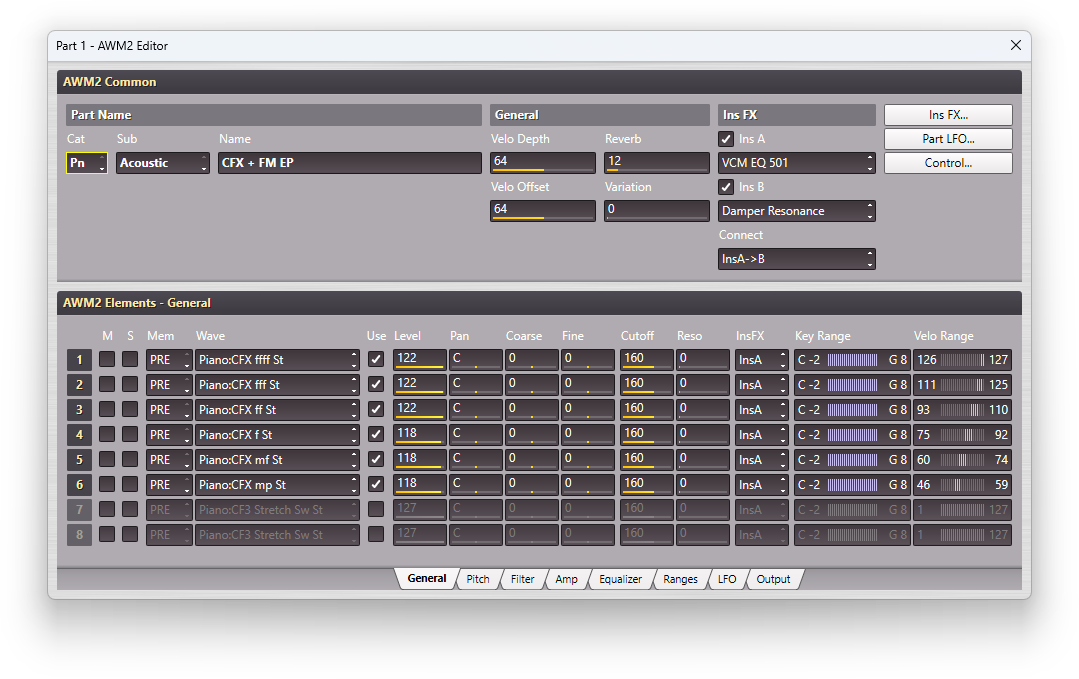This screenshot has width=1079, height=679.
Task: Solo element 4 with its S box
Action: (x=130, y=434)
